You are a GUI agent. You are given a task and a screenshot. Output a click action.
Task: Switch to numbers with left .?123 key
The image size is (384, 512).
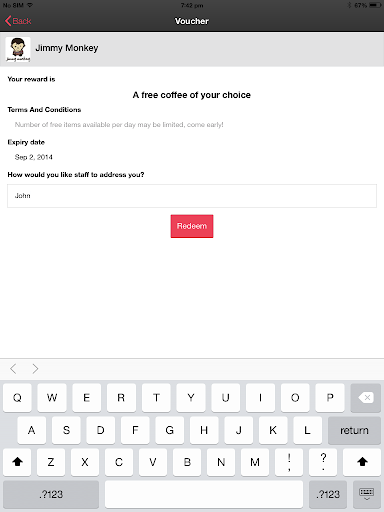click(x=51, y=494)
